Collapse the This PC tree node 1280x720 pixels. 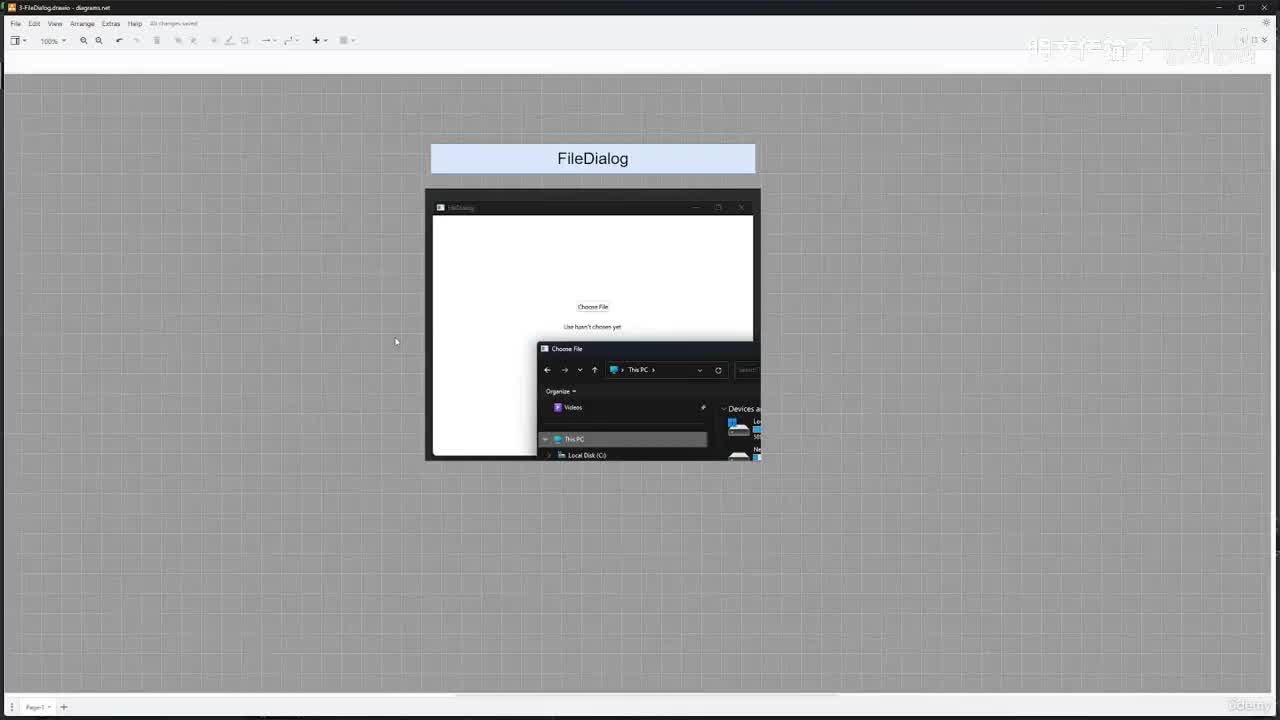coord(546,439)
